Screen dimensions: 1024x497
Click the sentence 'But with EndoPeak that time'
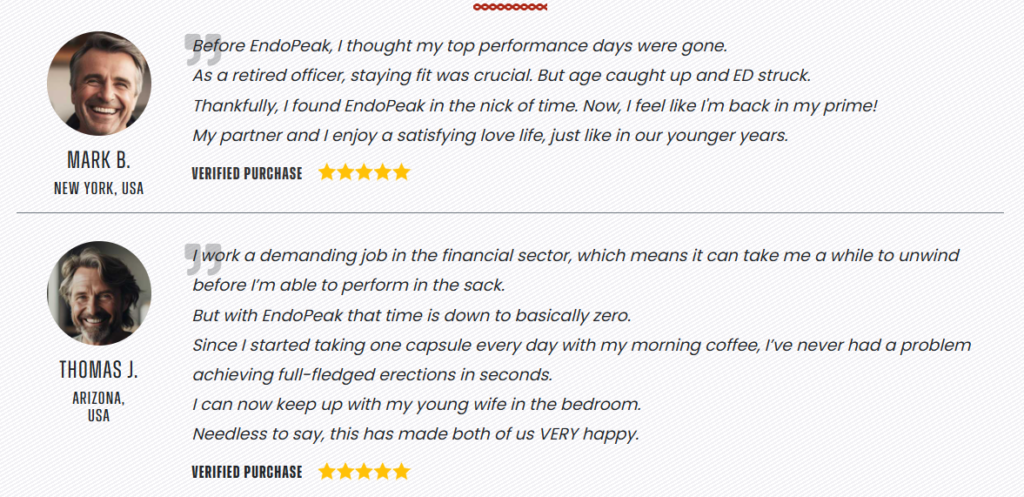[x=412, y=316]
